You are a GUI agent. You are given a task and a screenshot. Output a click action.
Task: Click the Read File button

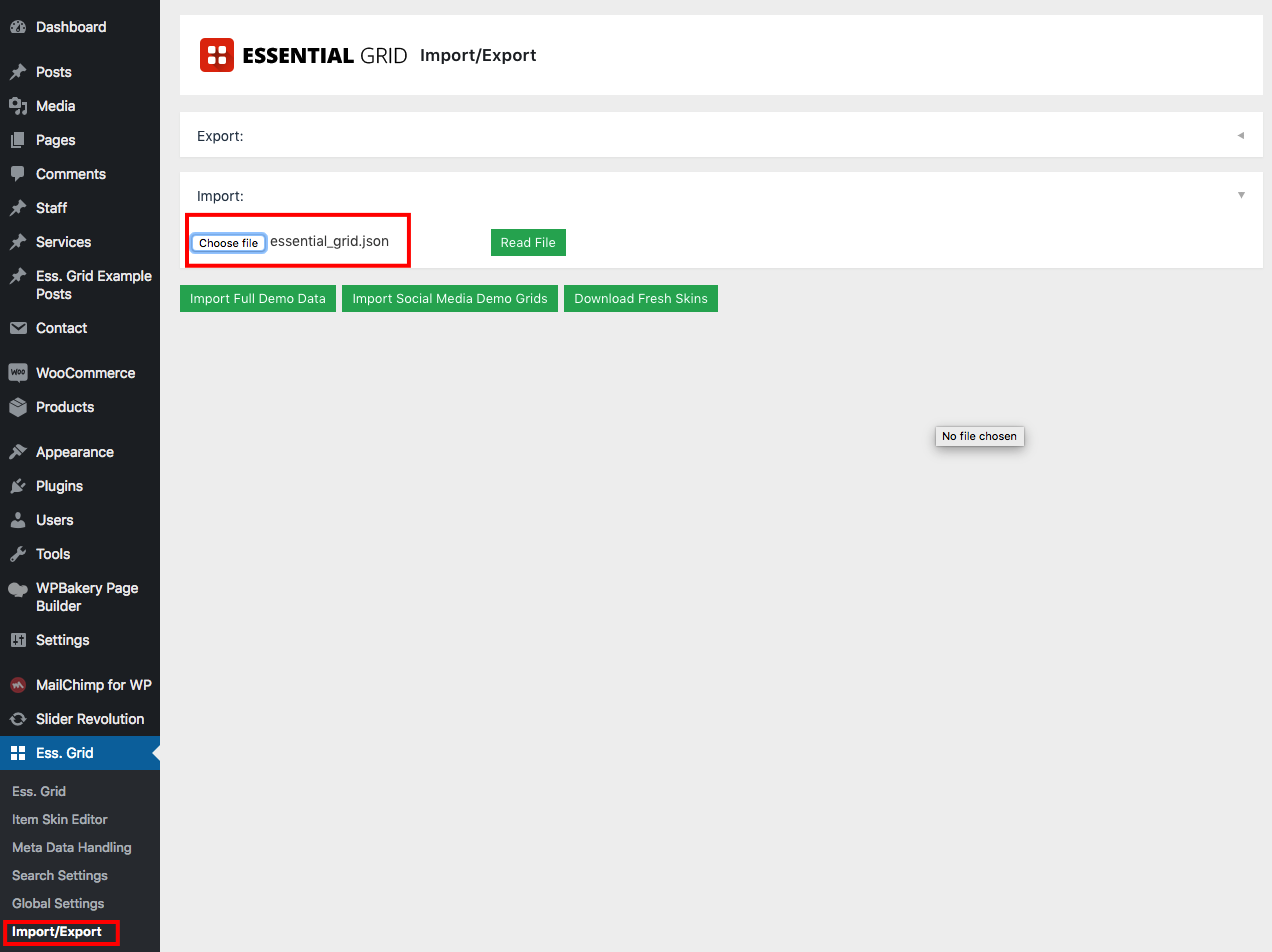(528, 242)
